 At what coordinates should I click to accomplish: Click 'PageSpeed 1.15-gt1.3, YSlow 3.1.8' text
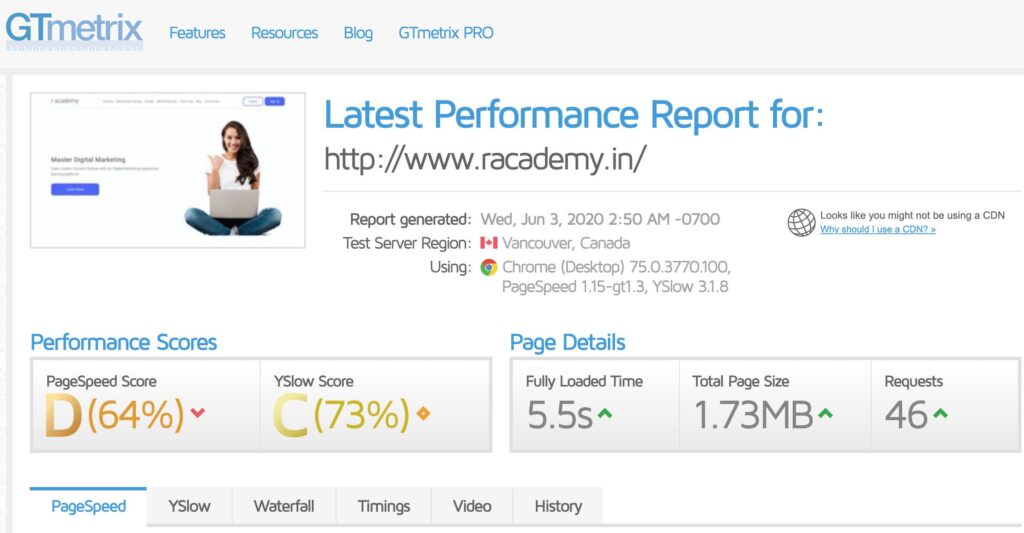point(615,287)
